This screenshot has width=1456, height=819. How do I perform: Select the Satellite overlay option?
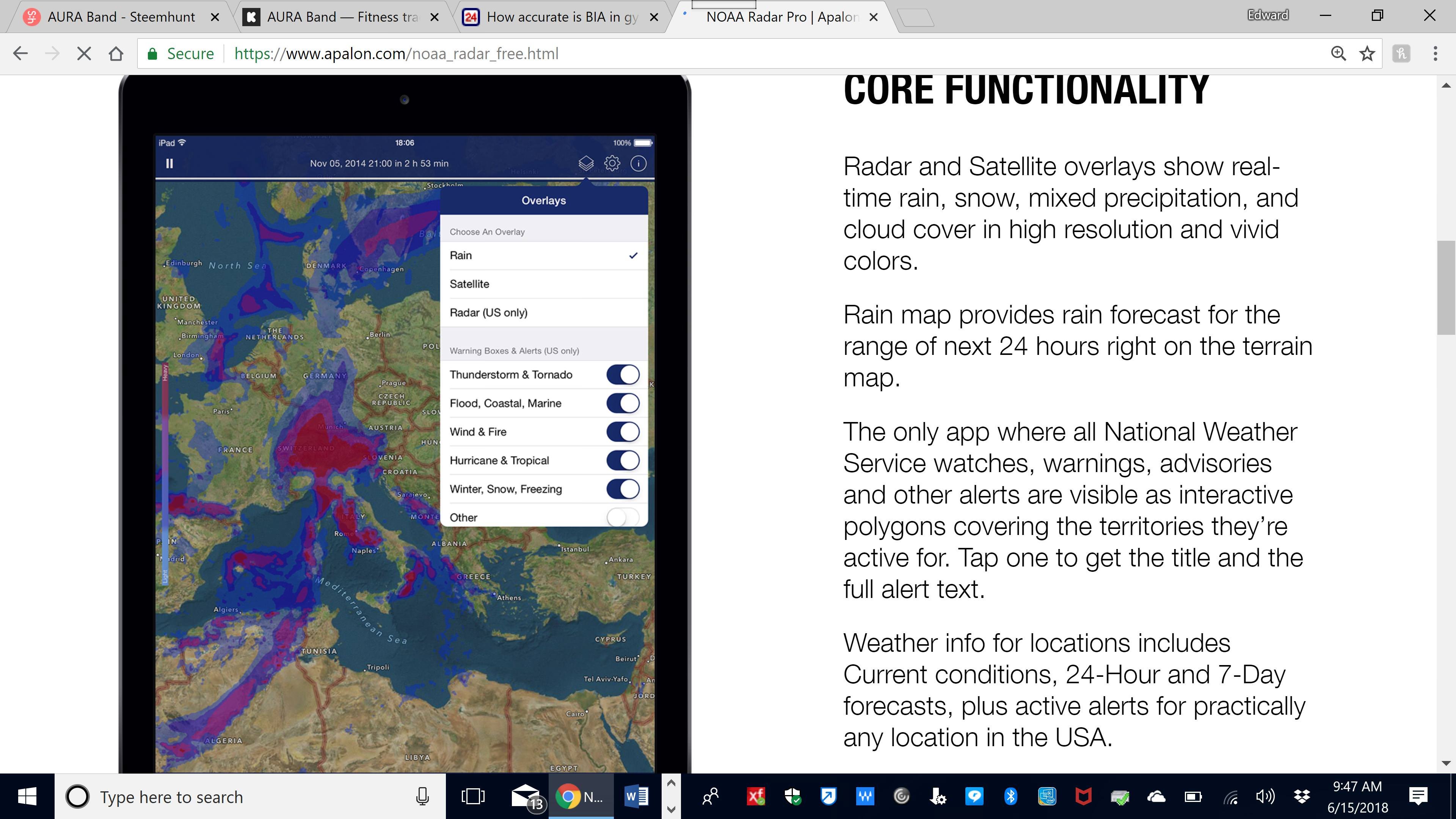[x=544, y=284]
